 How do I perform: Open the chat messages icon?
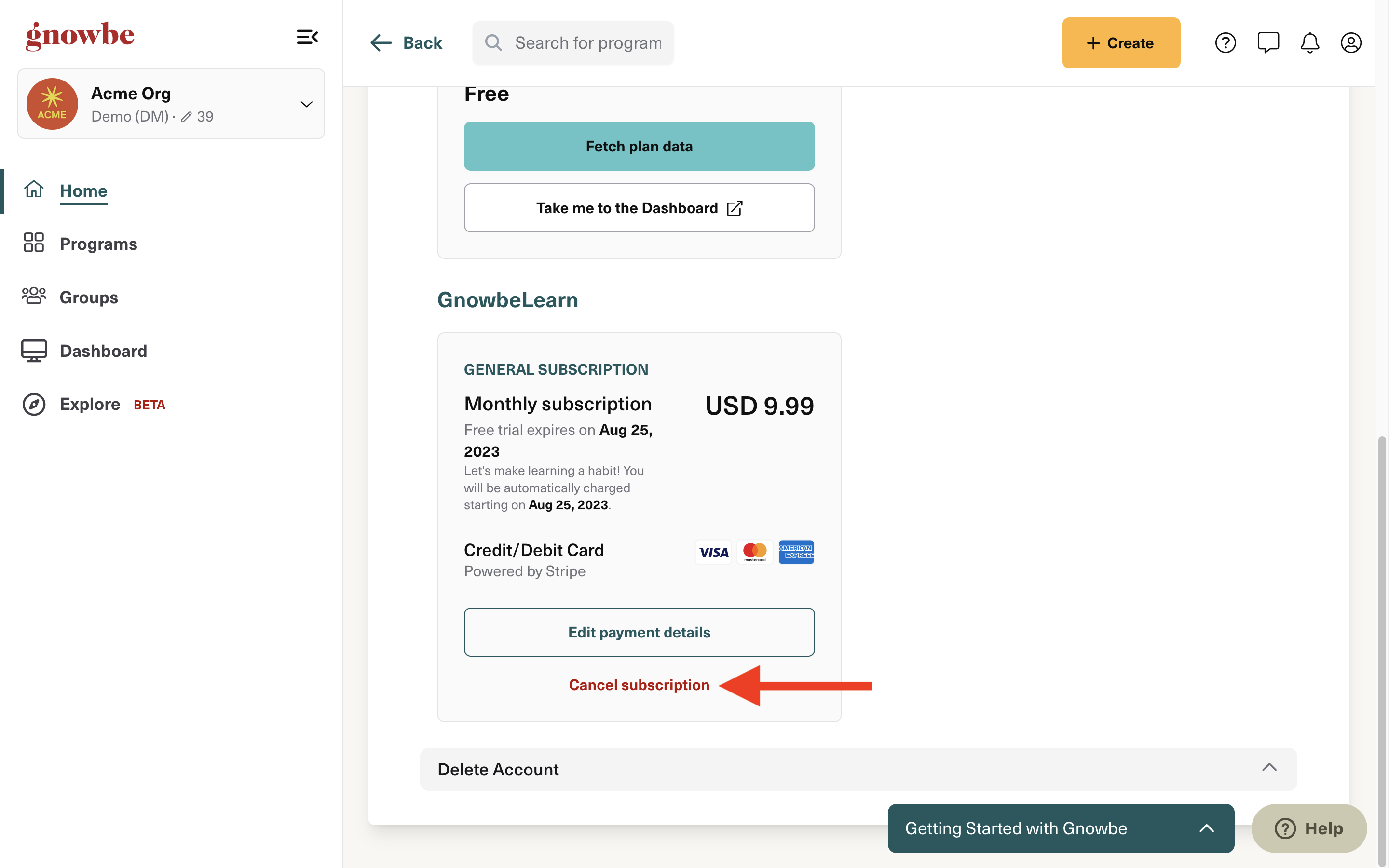[1268, 42]
